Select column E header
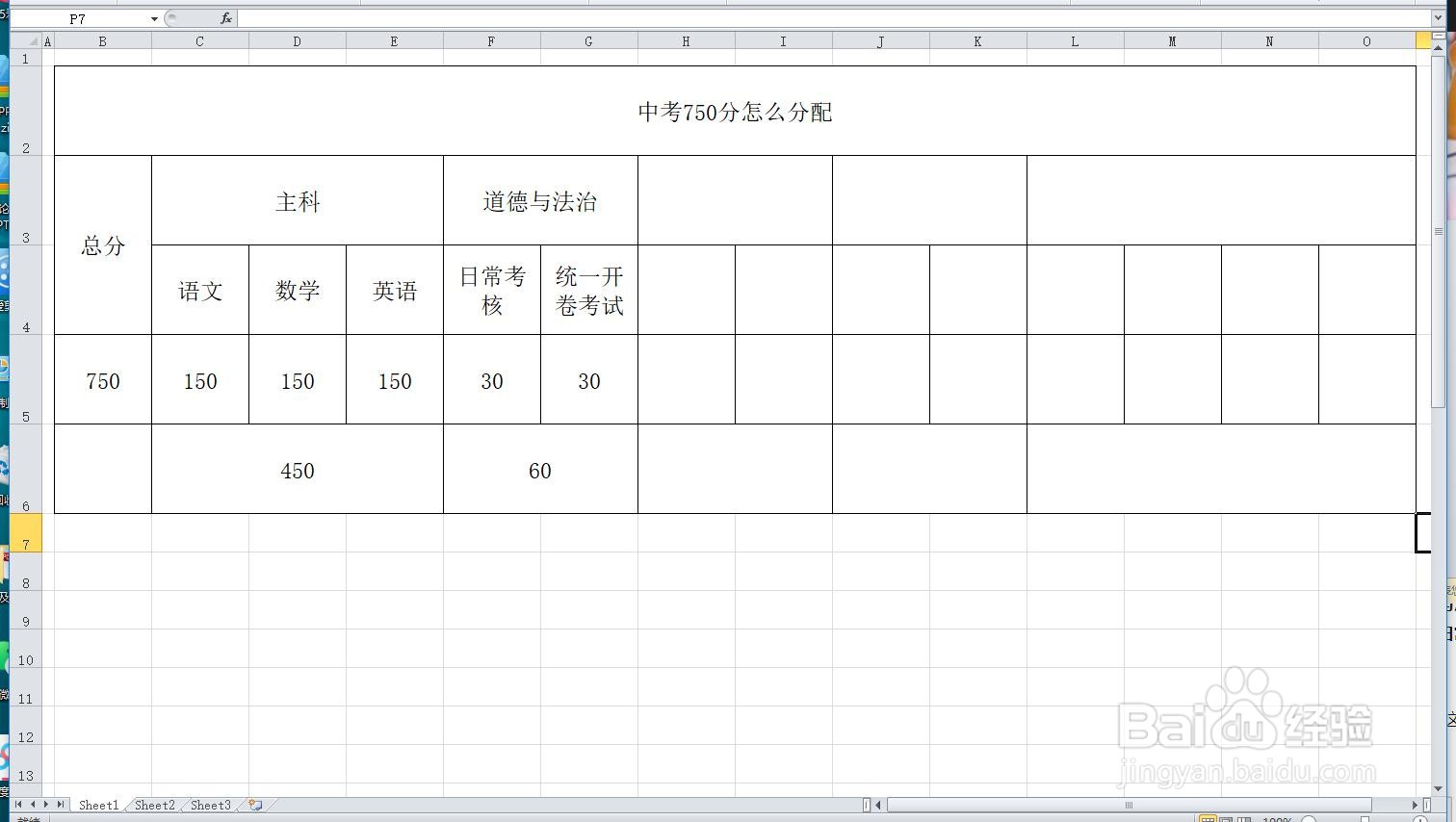1456x822 pixels. tap(395, 41)
